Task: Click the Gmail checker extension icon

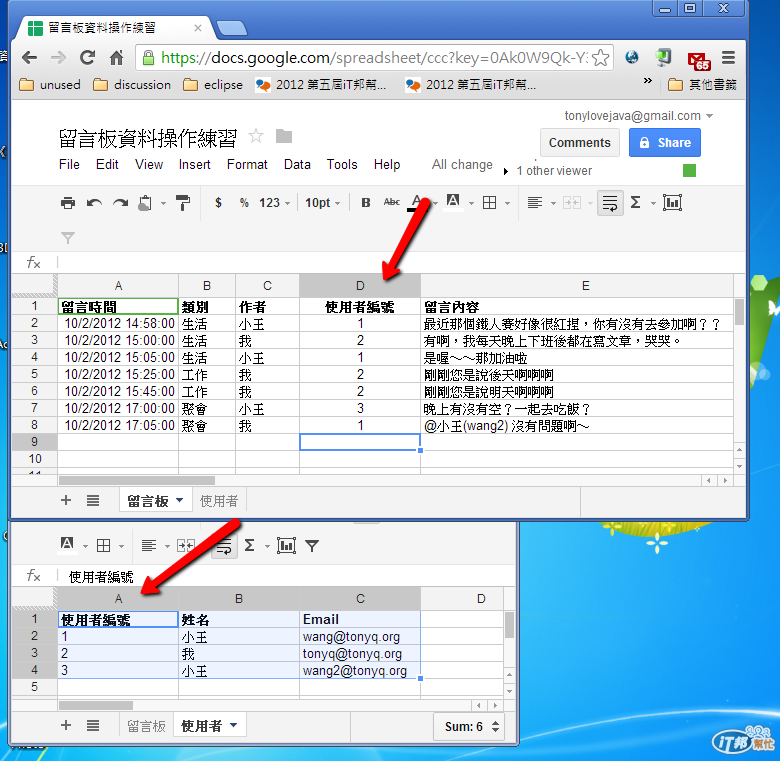Action: coord(699,59)
